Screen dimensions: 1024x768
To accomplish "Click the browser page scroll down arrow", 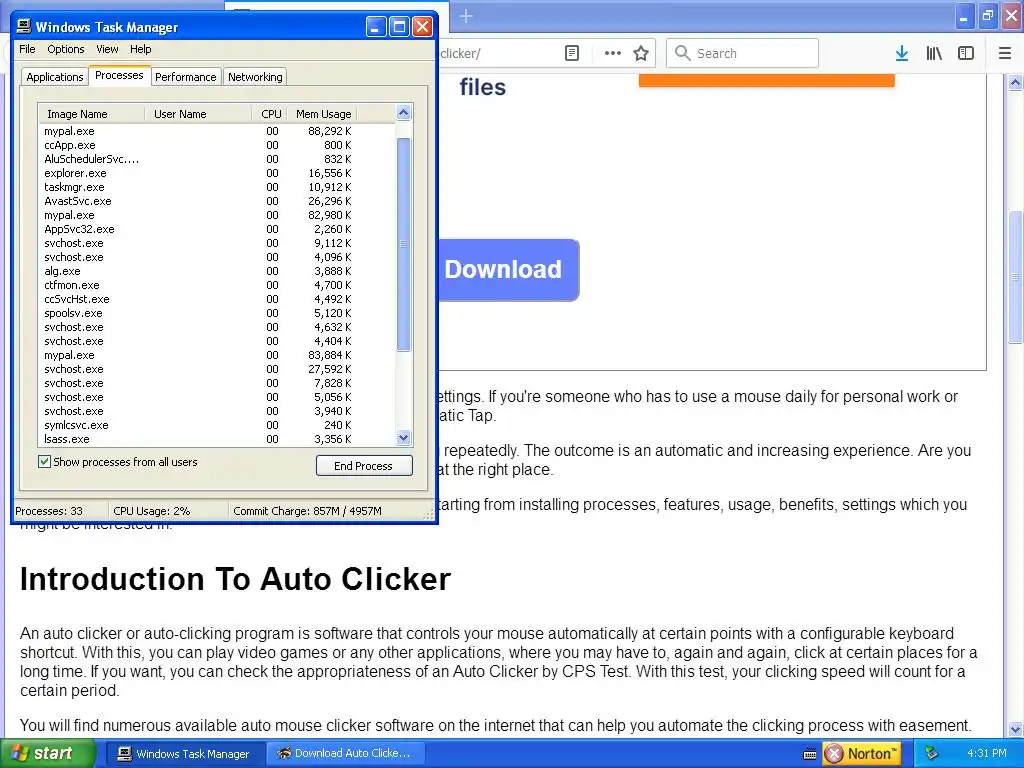I will [1015, 729].
